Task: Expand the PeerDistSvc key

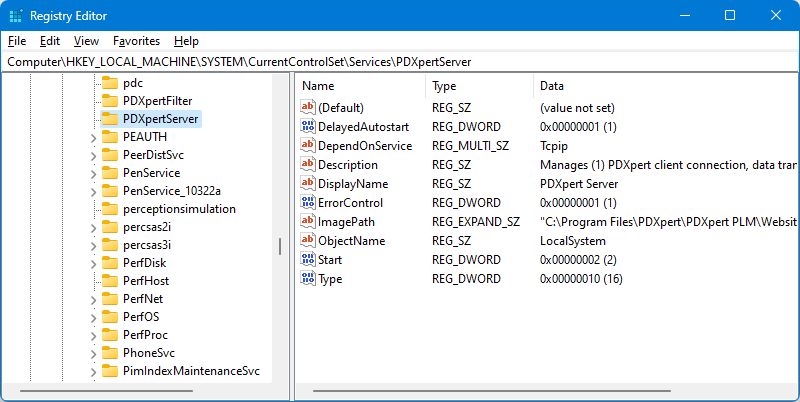Action: click(93, 156)
